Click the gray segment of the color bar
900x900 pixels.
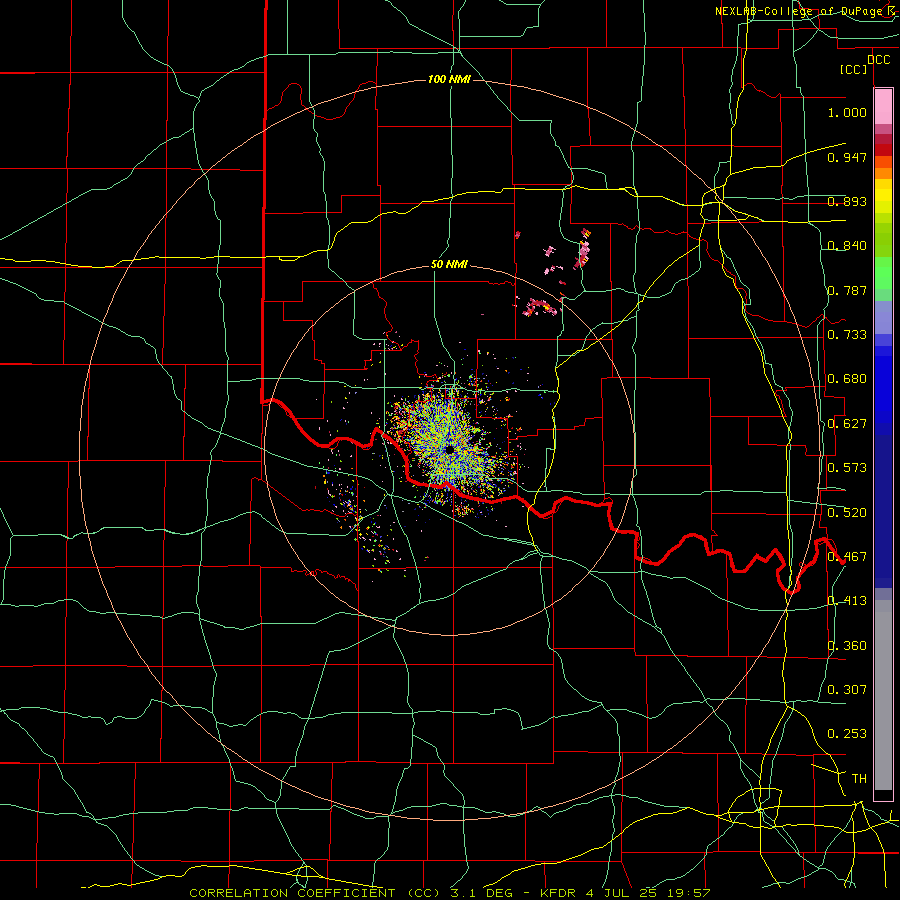[x=883, y=695]
